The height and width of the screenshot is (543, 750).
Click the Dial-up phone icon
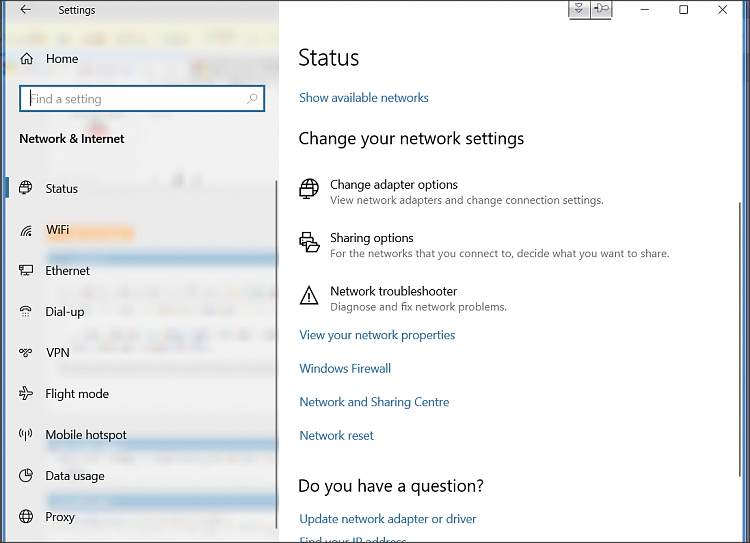pyautogui.click(x=26, y=311)
